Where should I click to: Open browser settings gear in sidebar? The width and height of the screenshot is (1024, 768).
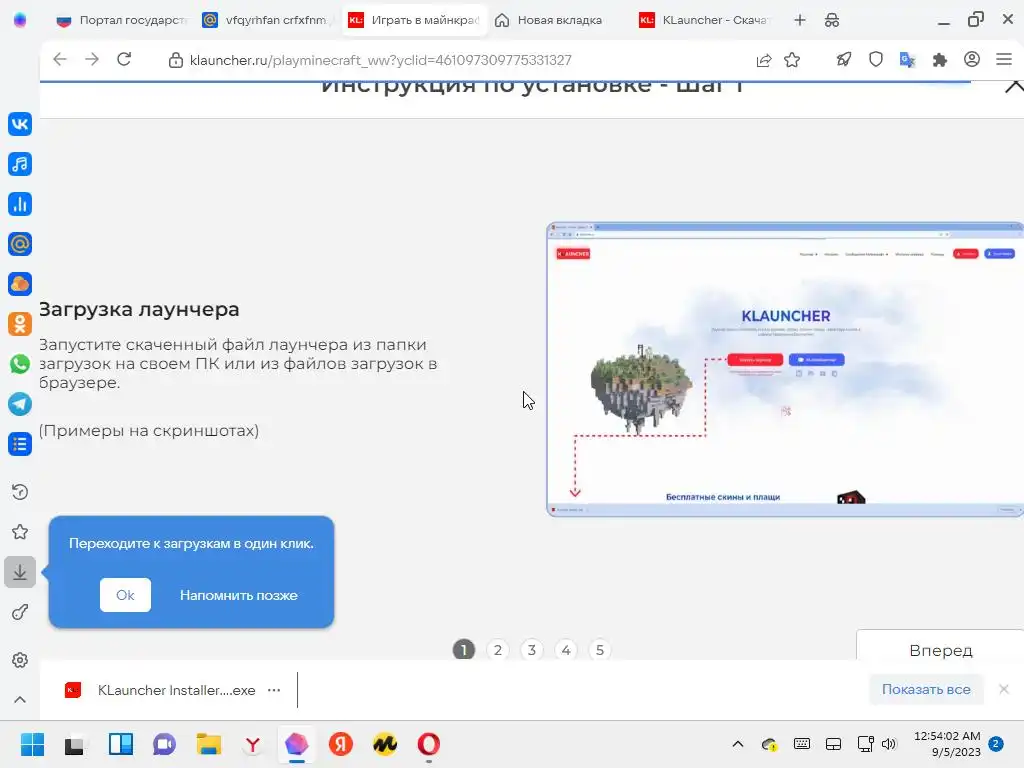(x=20, y=660)
